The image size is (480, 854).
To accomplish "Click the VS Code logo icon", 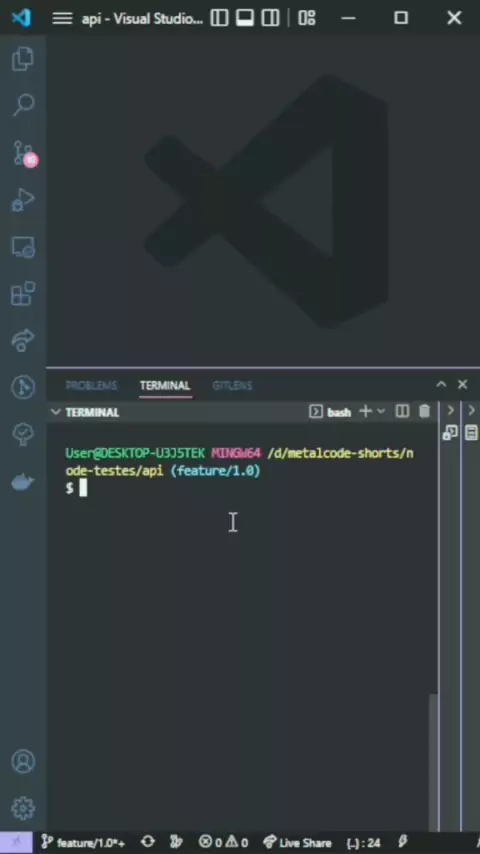I will 21,18.
